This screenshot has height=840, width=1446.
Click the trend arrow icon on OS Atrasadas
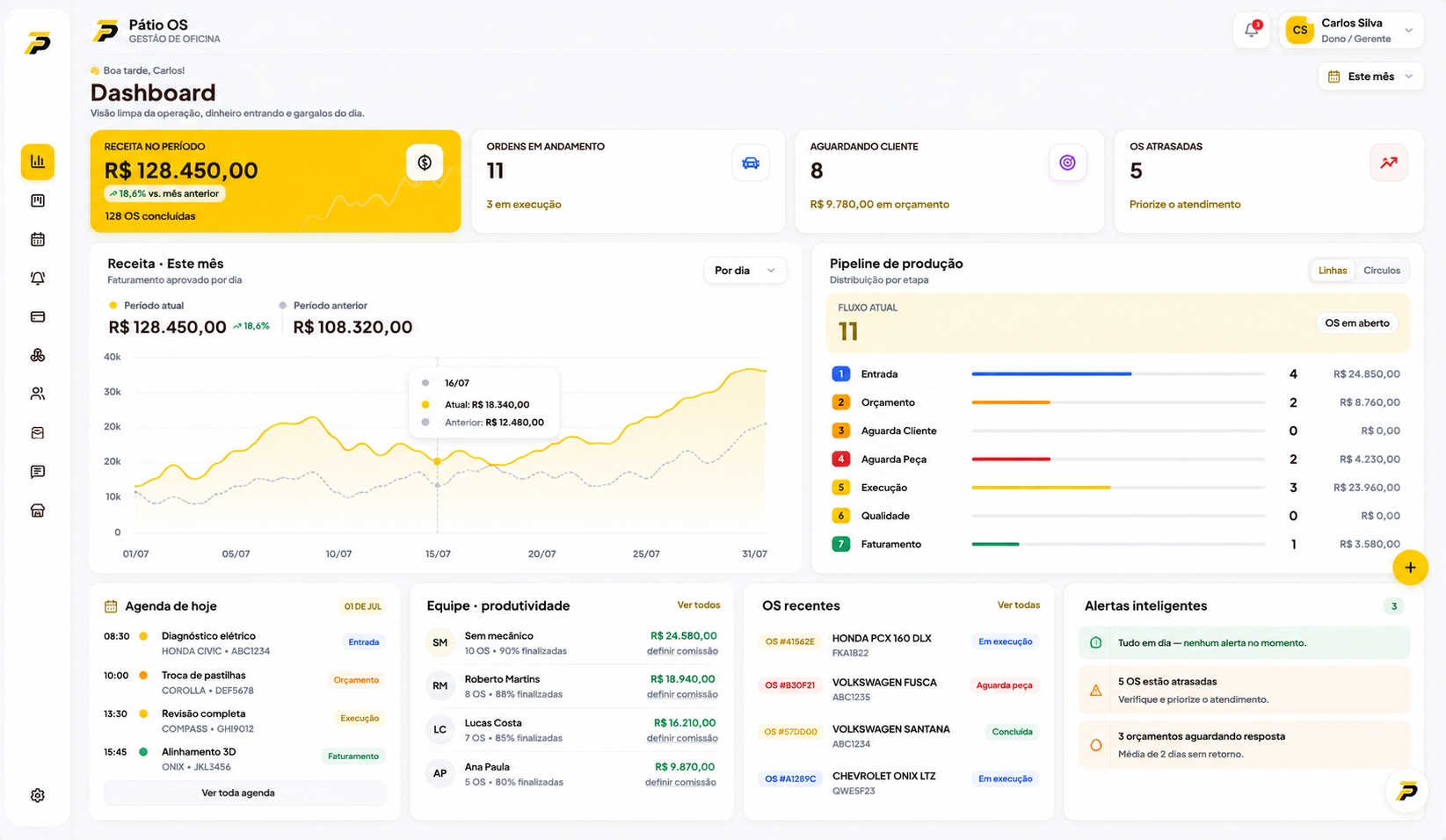coord(1389,163)
